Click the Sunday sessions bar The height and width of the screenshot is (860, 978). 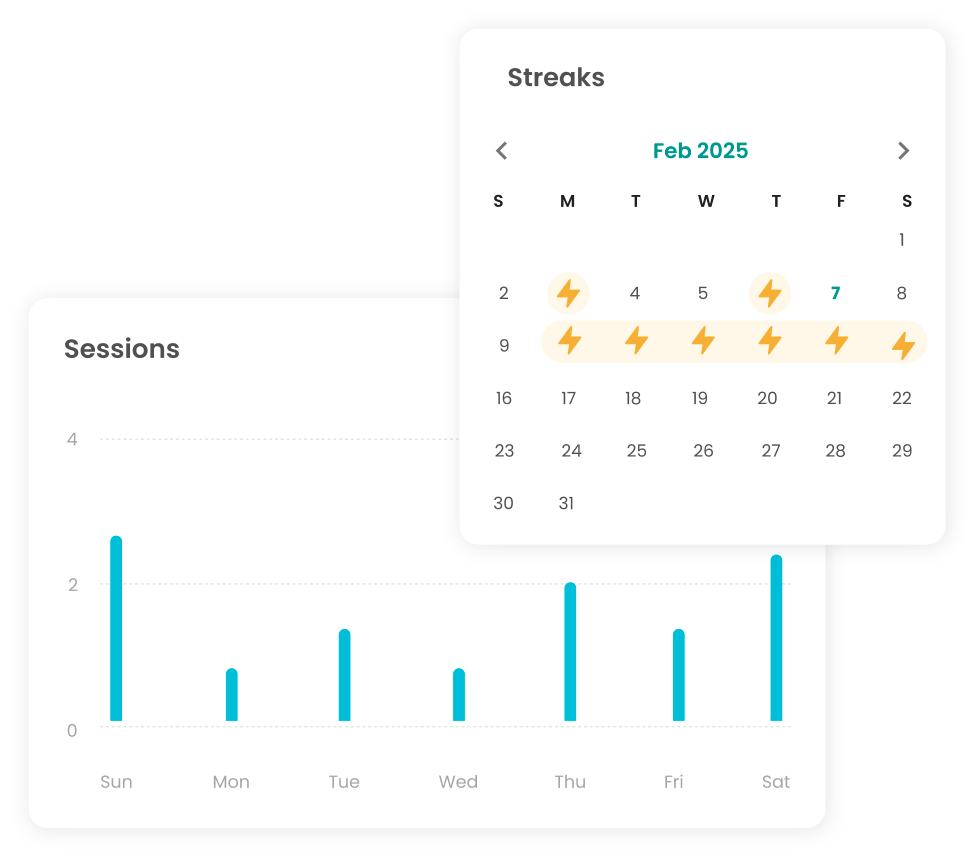coord(116,629)
